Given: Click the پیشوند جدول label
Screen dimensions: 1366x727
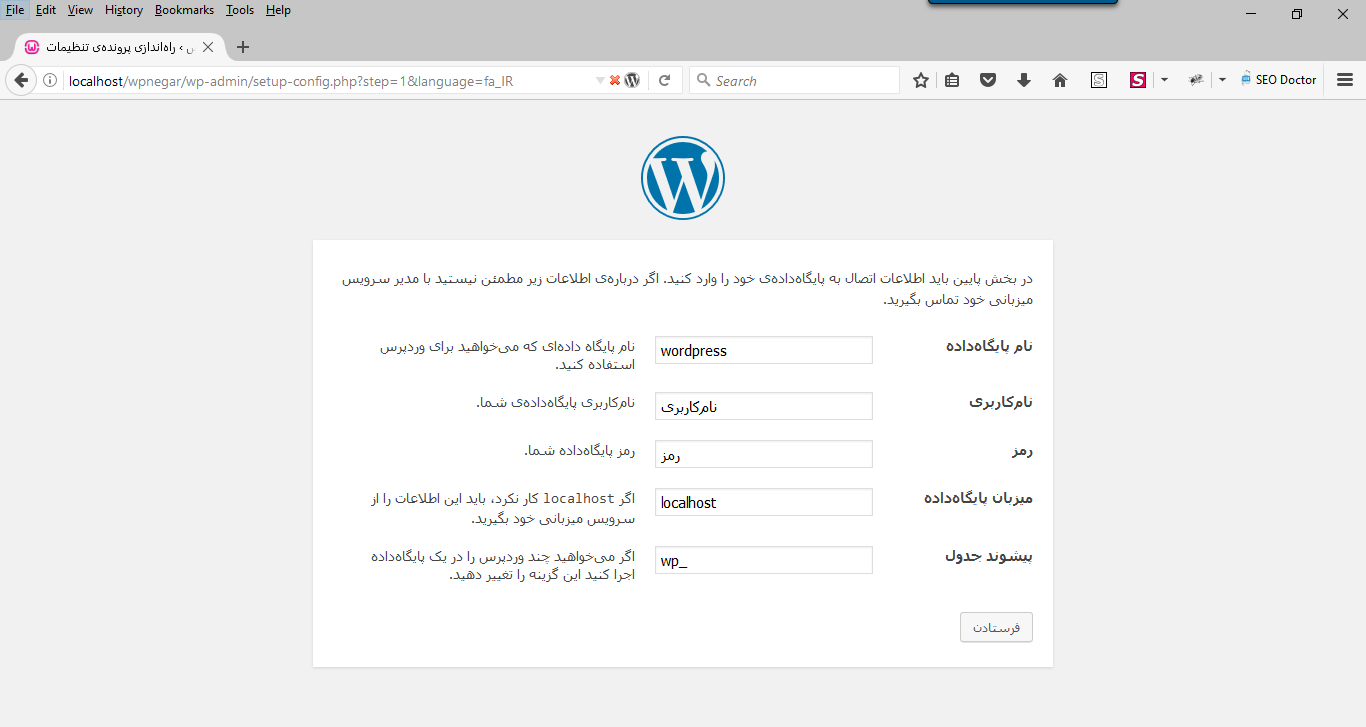Looking at the screenshot, I should click(x=989, y=556).
